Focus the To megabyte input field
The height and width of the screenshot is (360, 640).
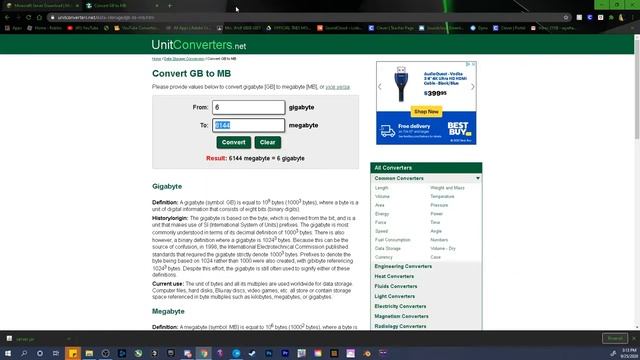click(248, 125)
